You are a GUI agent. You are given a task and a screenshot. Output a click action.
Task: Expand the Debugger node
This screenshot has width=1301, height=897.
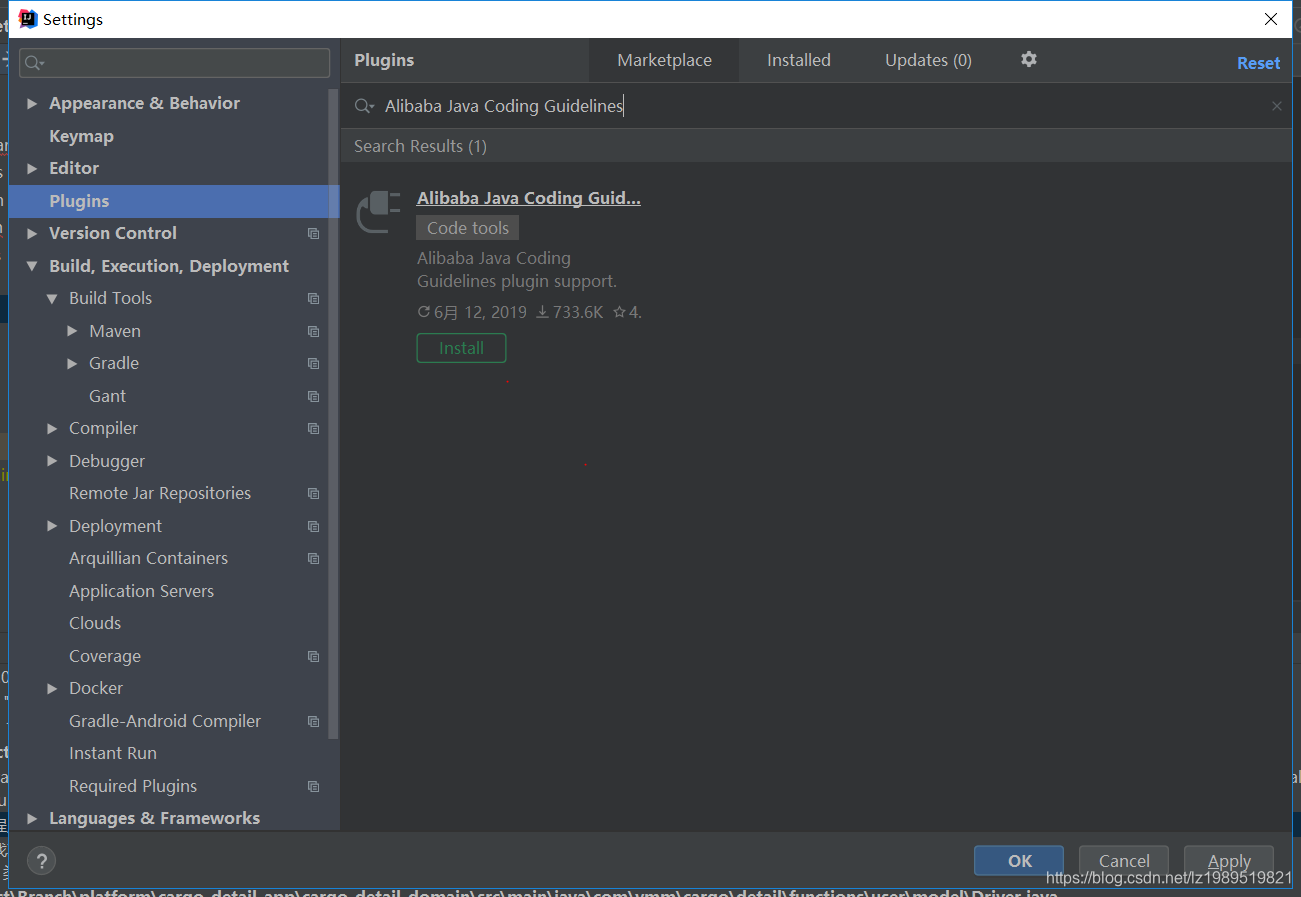coord(52,461)
